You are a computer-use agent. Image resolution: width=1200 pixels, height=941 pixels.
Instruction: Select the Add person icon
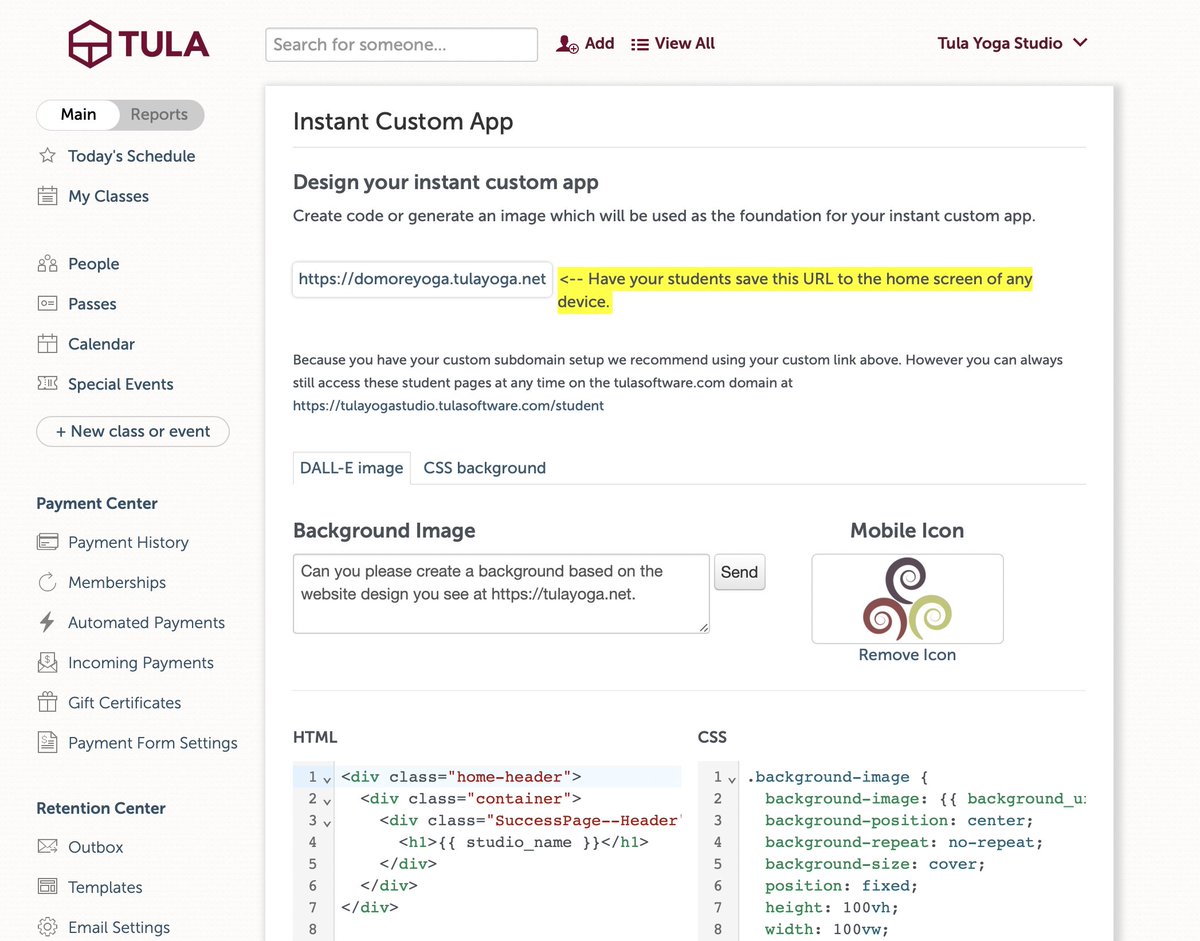(567, 43)
